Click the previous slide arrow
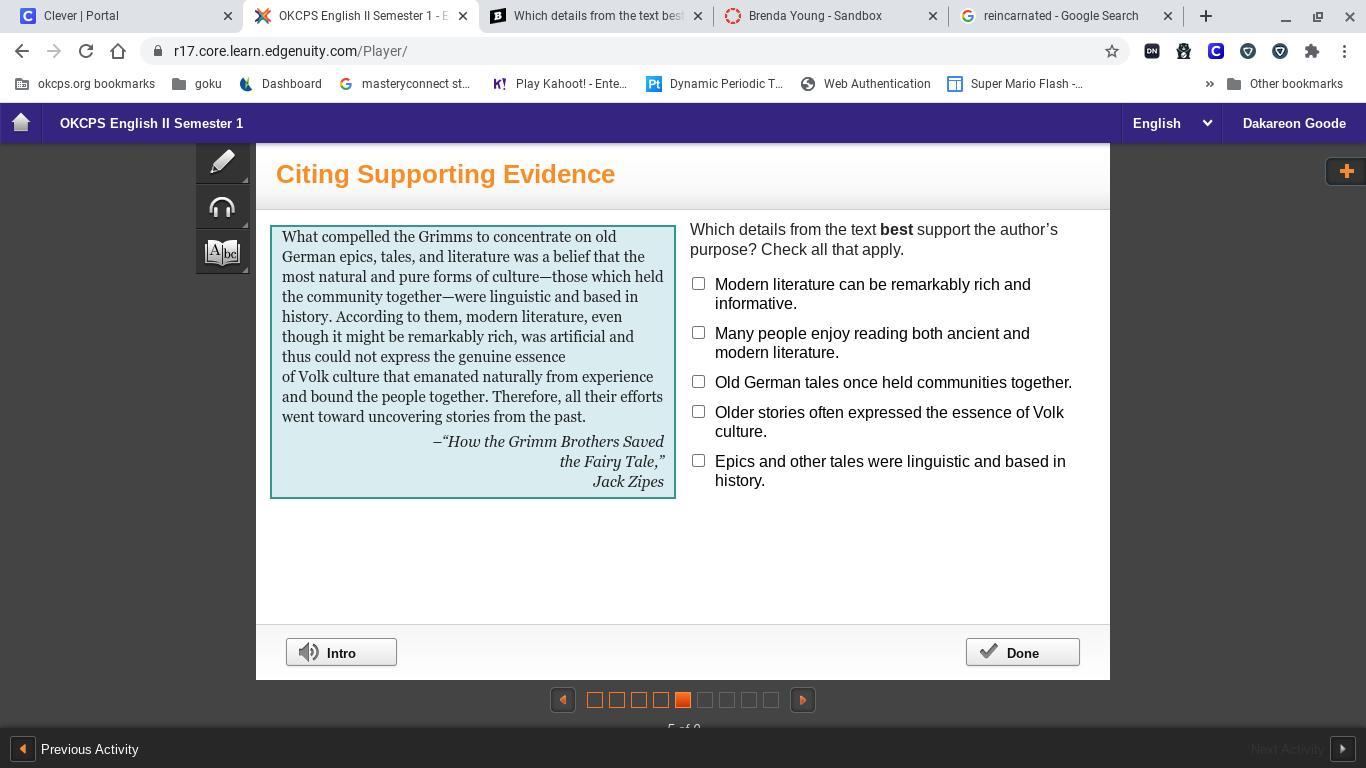Image resolution: width=1366 pixels, height=768 pixels. [x=563, y=700]
